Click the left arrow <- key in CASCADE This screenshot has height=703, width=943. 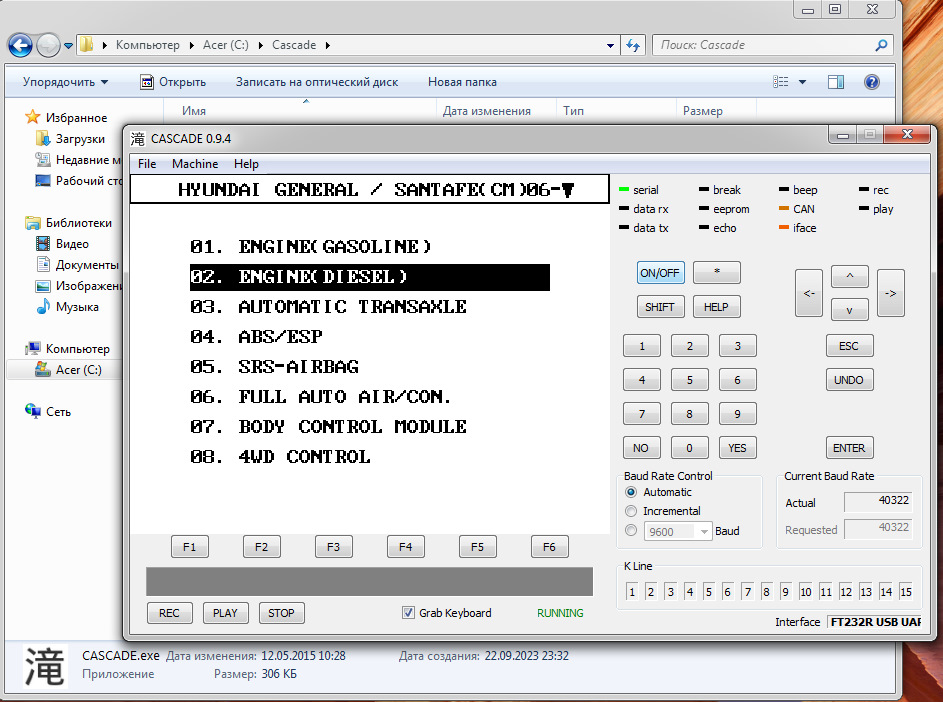pyautogui.click(x=809, y=293)
